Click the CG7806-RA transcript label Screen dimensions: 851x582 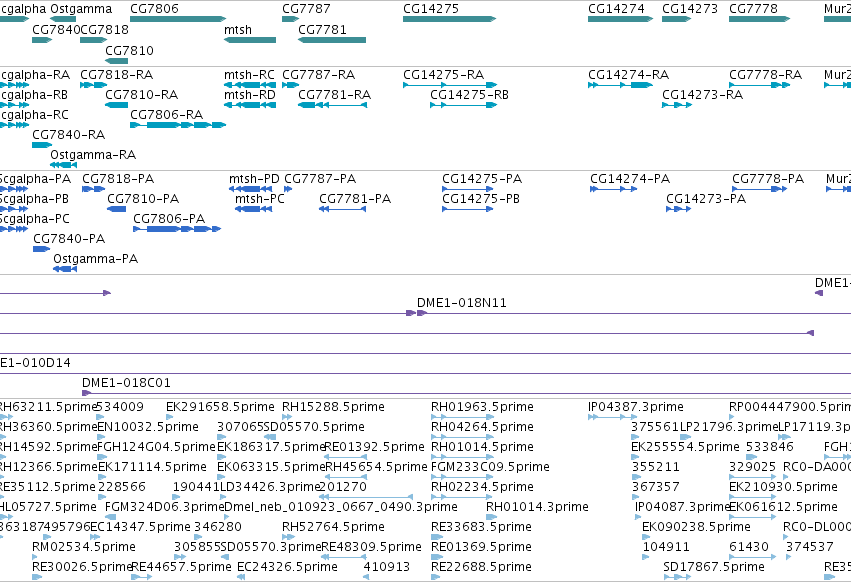pos(167,115)
